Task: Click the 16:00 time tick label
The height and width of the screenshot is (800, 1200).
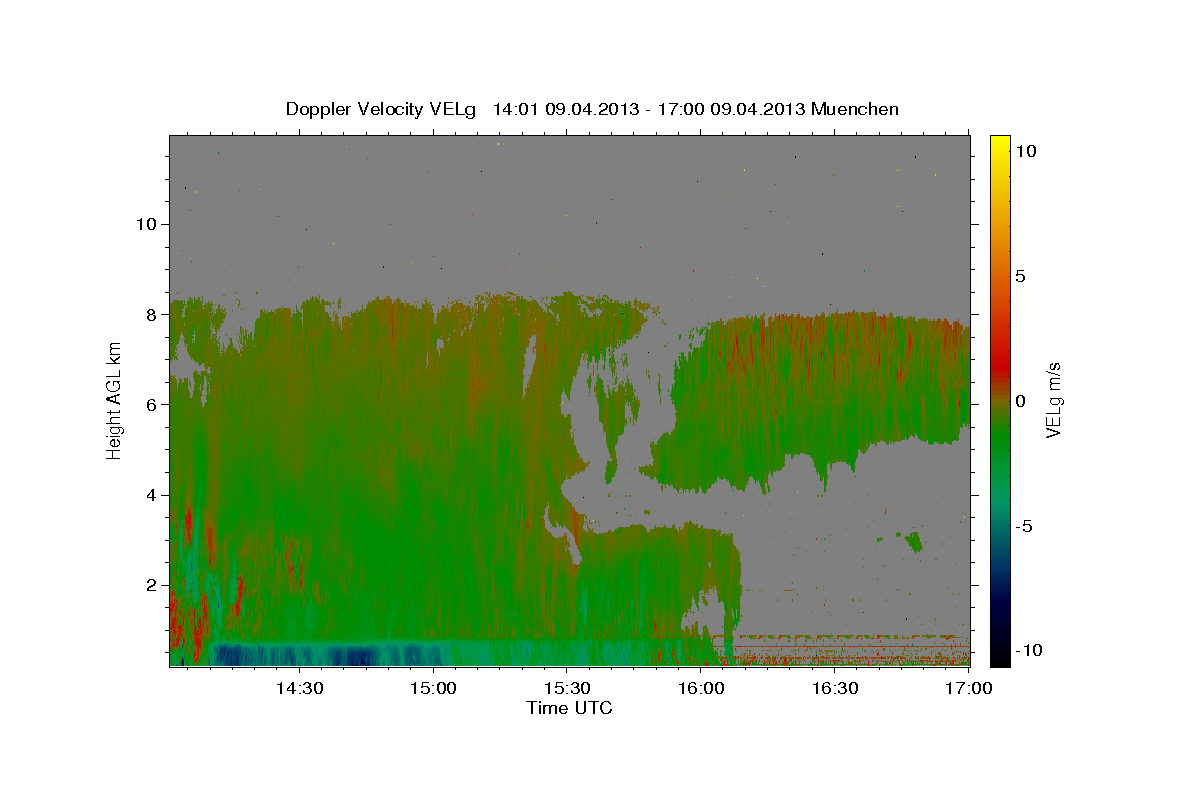Action: click(x=701, y=688)
